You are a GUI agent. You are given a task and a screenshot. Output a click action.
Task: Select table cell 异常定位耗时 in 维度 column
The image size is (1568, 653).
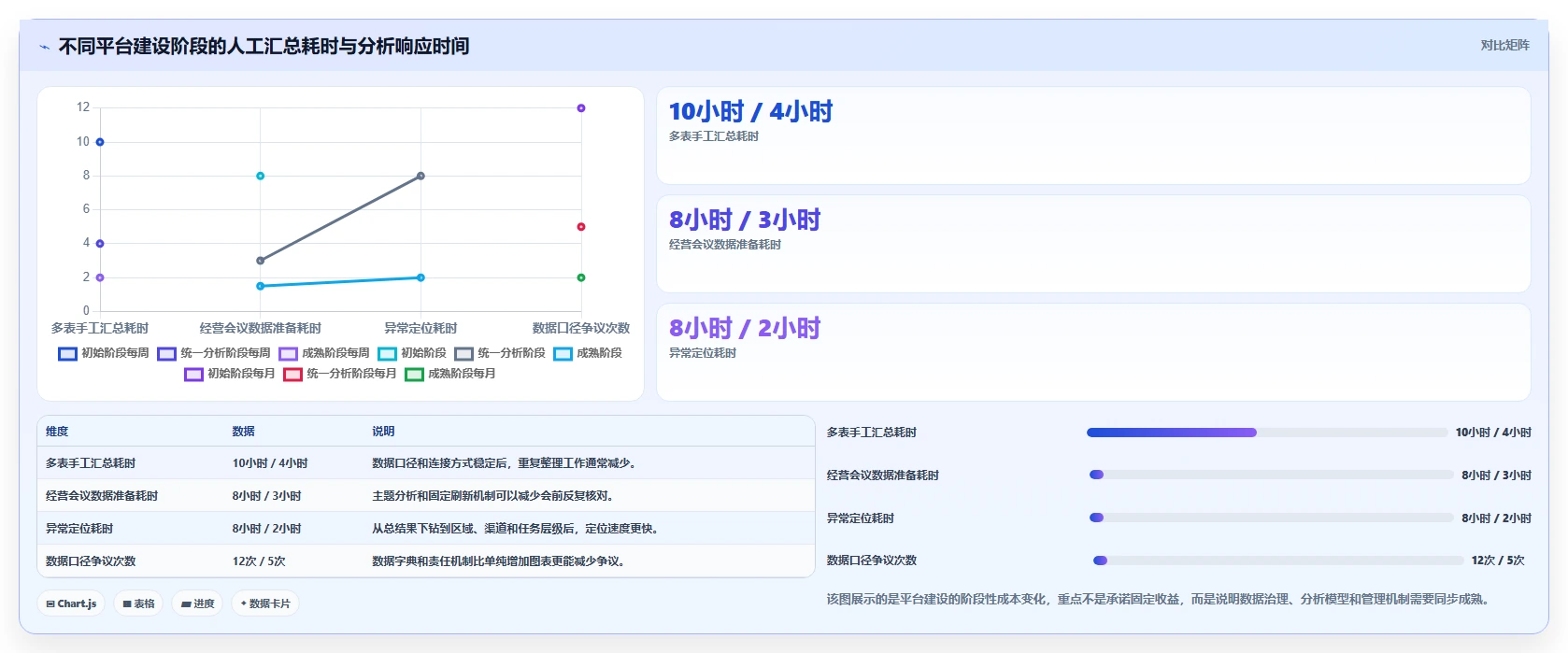pos(79,529)
